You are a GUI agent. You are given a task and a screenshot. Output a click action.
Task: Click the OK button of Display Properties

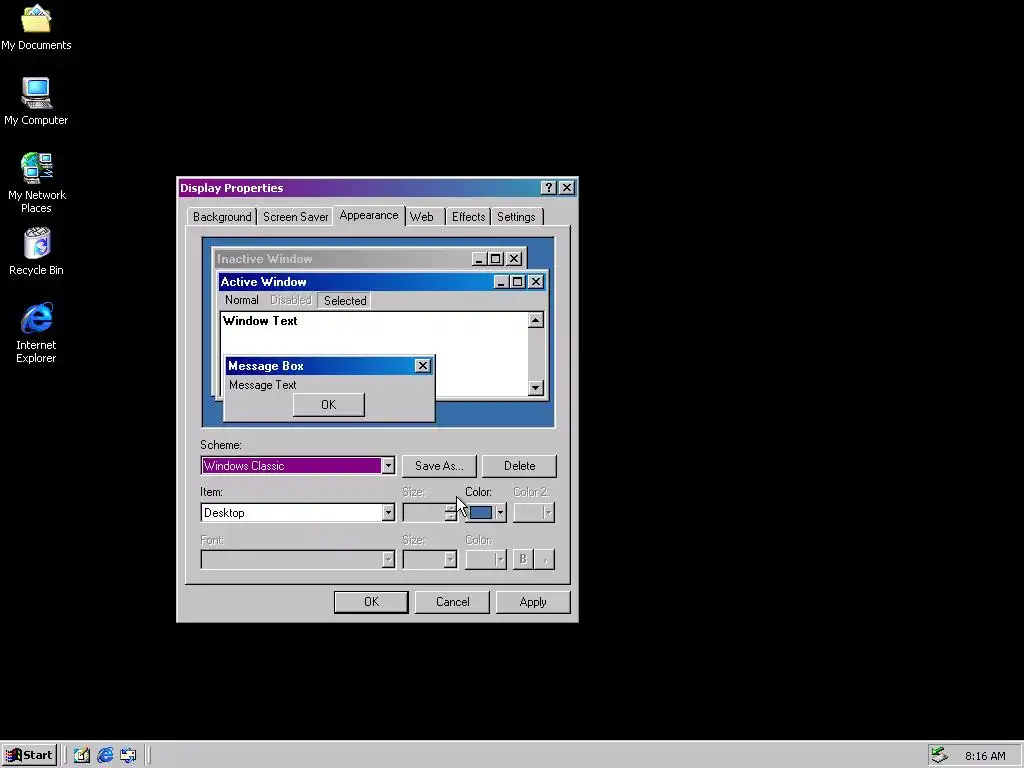(371, 602)
